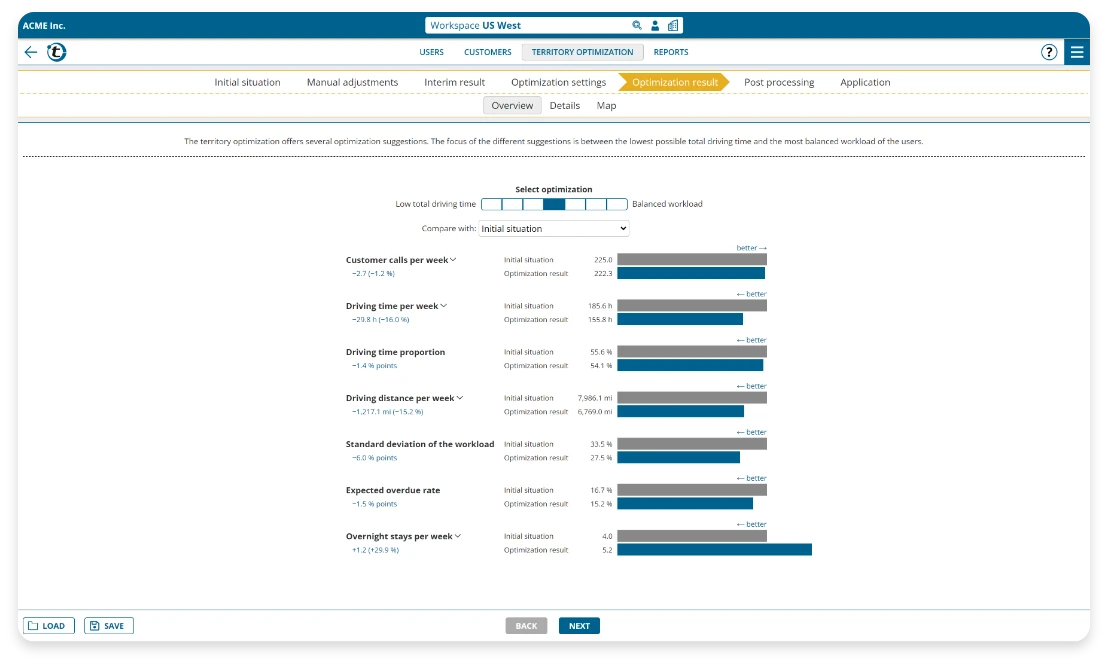This screenshot has width=1108, height=666.
Task: Pick the optimization segment nearest 'Low total driving time'
Action: (x=491, y=204)
